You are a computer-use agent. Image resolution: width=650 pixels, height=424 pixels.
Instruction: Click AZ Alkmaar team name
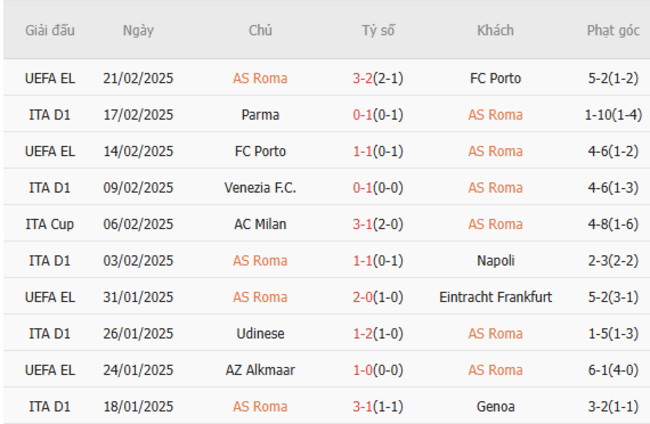point(260,370)
